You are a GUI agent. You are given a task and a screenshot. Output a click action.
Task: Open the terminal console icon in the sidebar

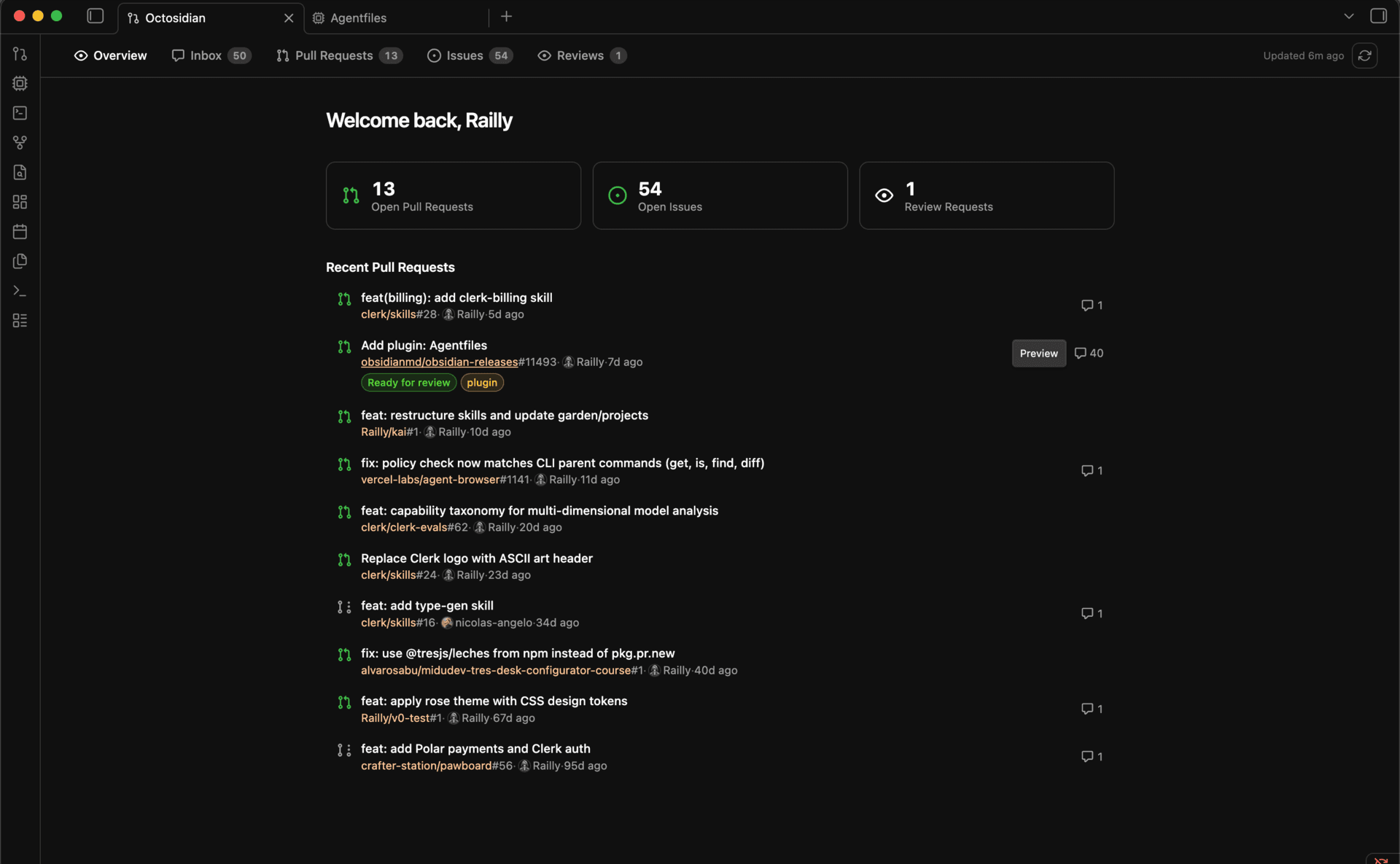pos(20,113)
